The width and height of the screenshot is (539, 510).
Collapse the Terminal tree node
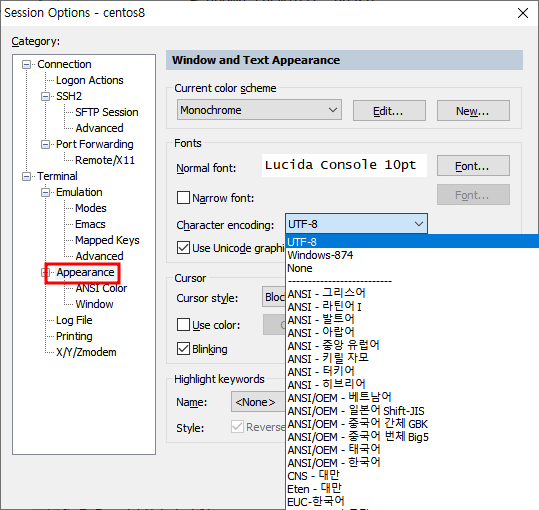click(x=26, y=177)
